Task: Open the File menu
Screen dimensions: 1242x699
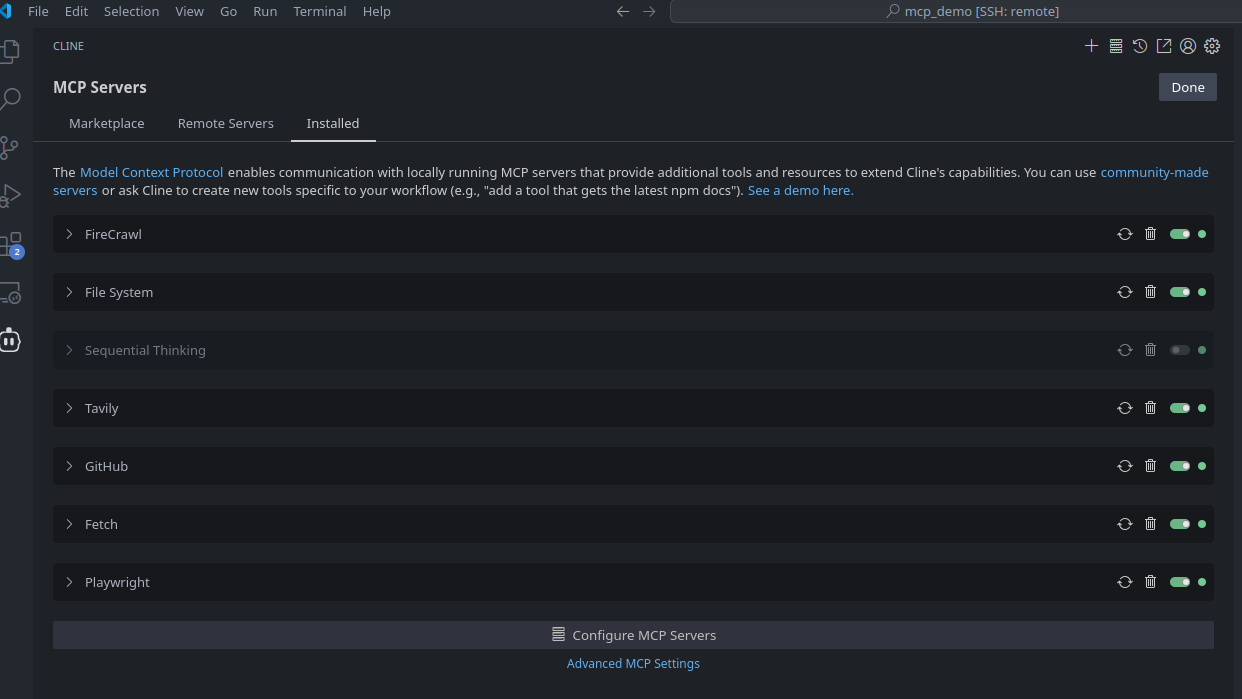Action: (38, 11)
